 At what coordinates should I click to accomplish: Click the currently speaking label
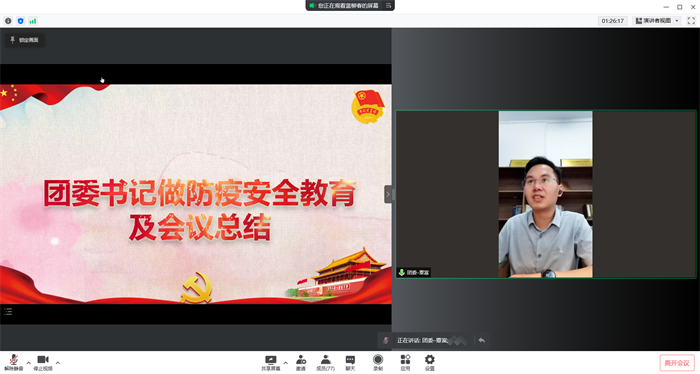pyautogui.click(x=422, y=341)
